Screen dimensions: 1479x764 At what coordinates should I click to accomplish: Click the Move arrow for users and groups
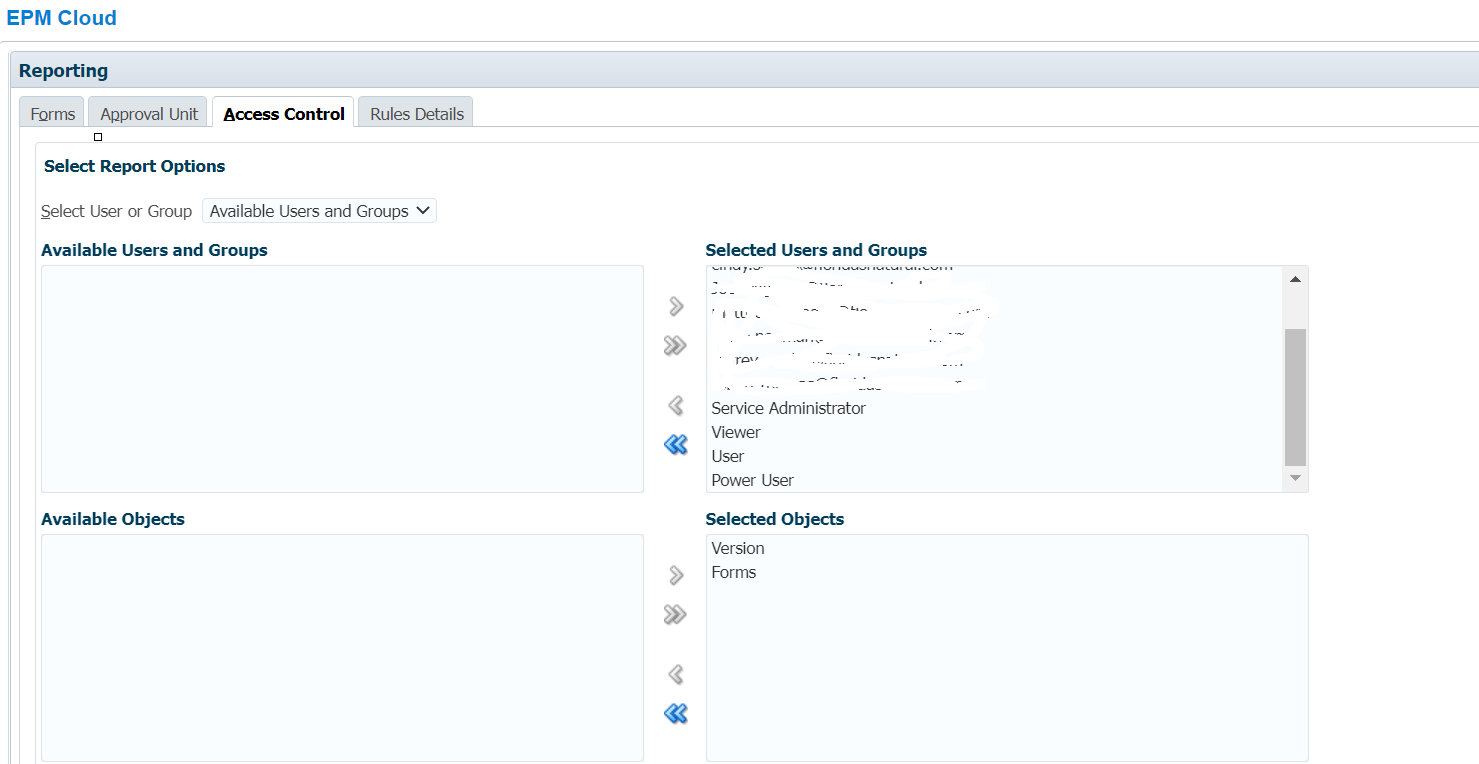pos(676,306)
